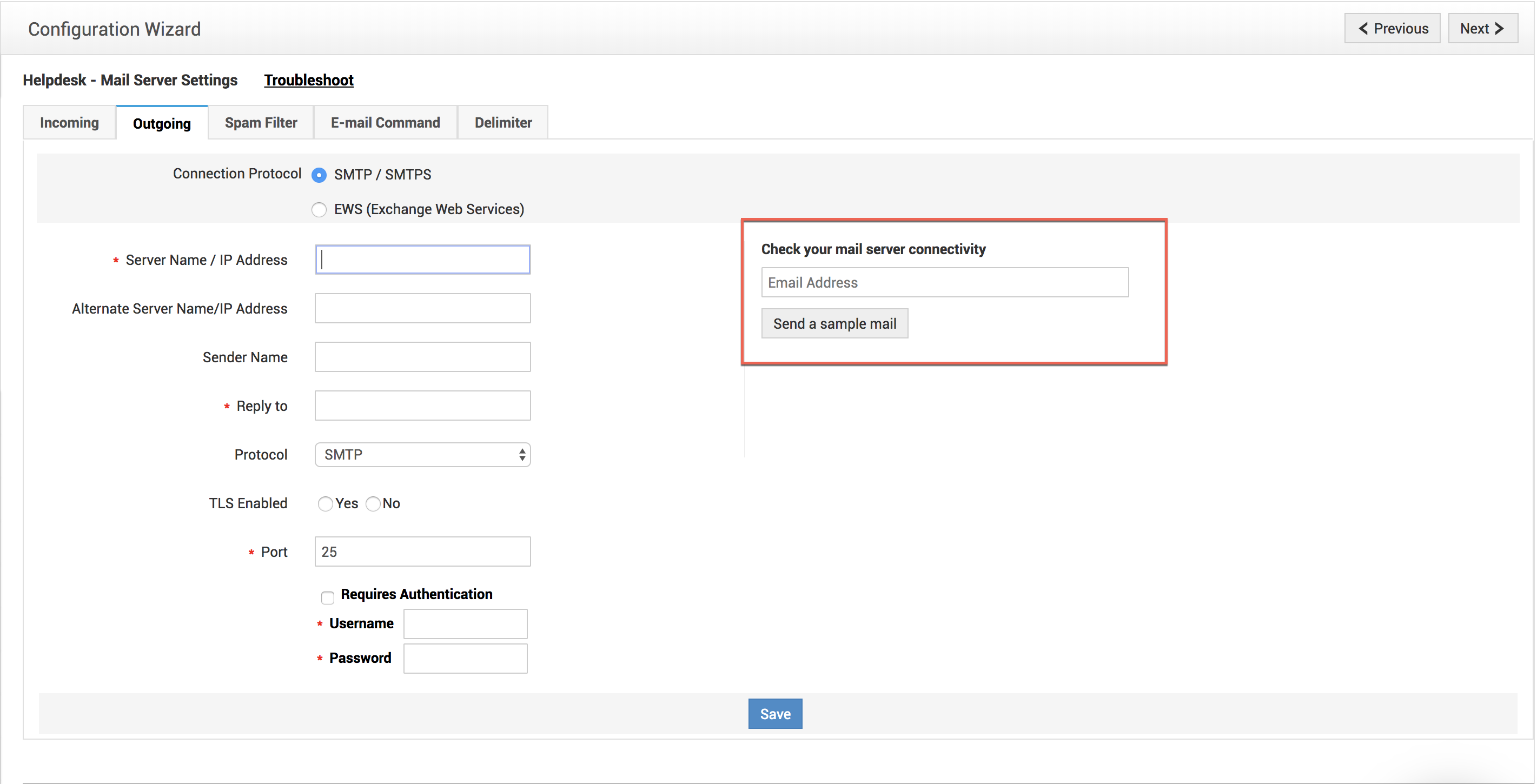The width and height of the screenshot is (1537, 784).
Task: Choose EWS (Exchange Web Services) protocol
Action: (319, 209)
